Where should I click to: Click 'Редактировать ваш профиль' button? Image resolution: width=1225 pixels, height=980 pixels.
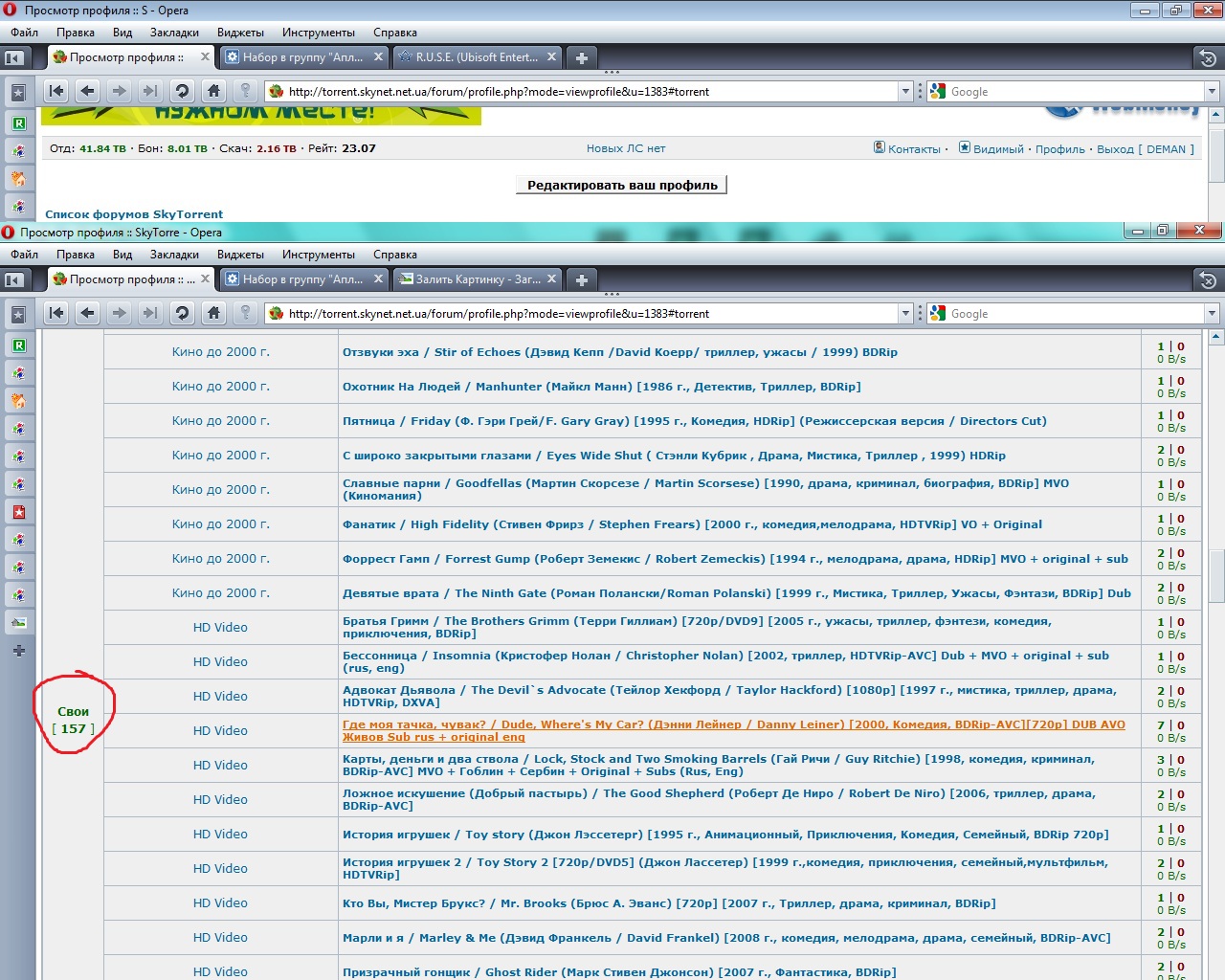tap(622, 185)
